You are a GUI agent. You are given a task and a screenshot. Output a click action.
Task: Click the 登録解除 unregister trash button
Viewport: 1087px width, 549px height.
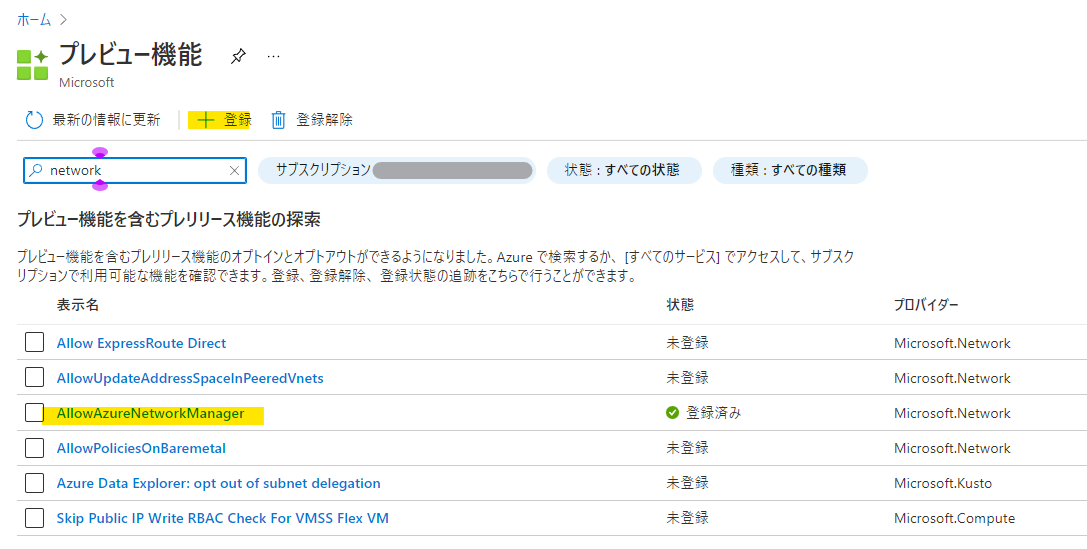(312, 120)
